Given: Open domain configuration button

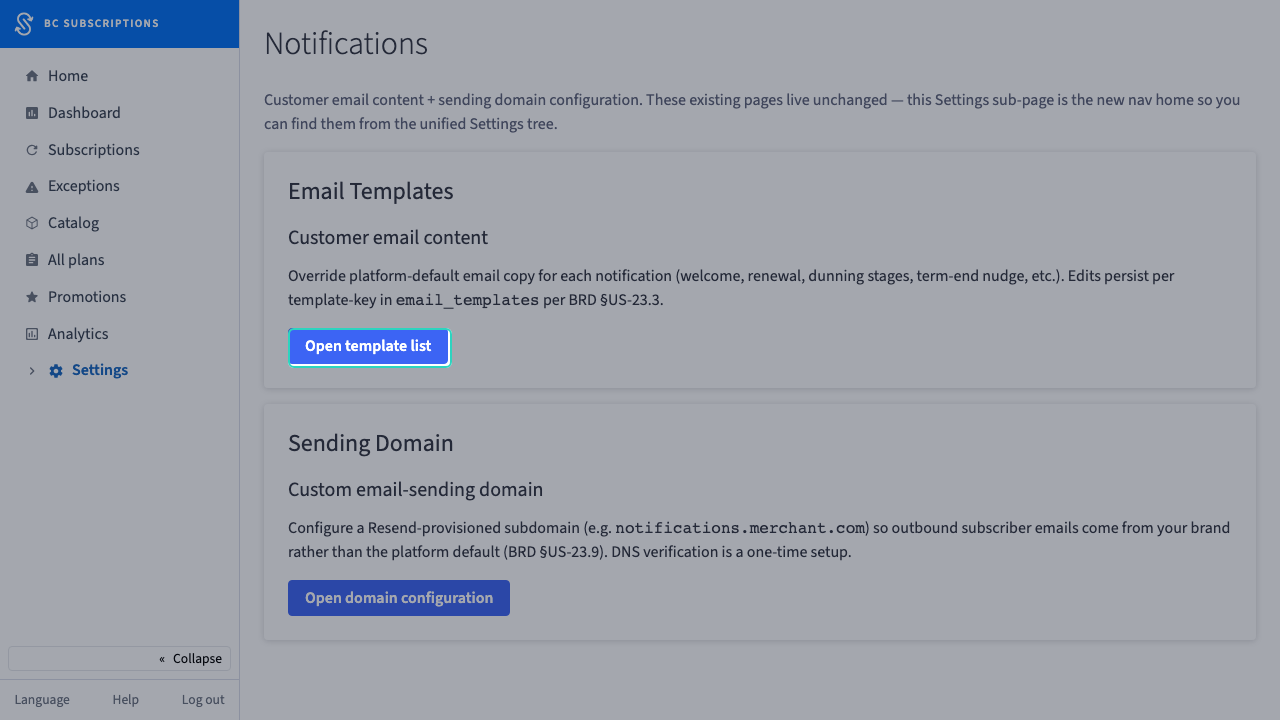Looking at the screenshot, I should click(x=399, y=598).
